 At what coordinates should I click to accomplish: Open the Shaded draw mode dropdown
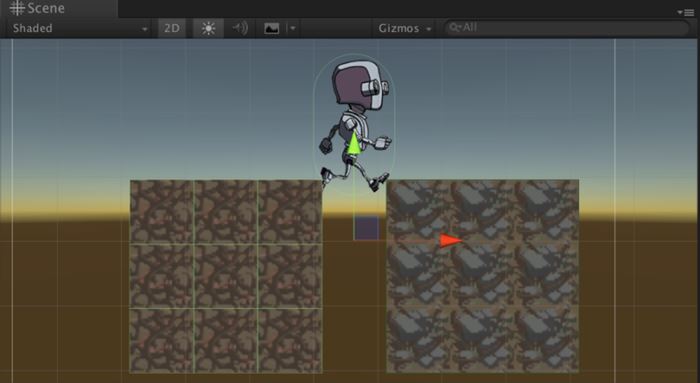[x=79, y=28]
